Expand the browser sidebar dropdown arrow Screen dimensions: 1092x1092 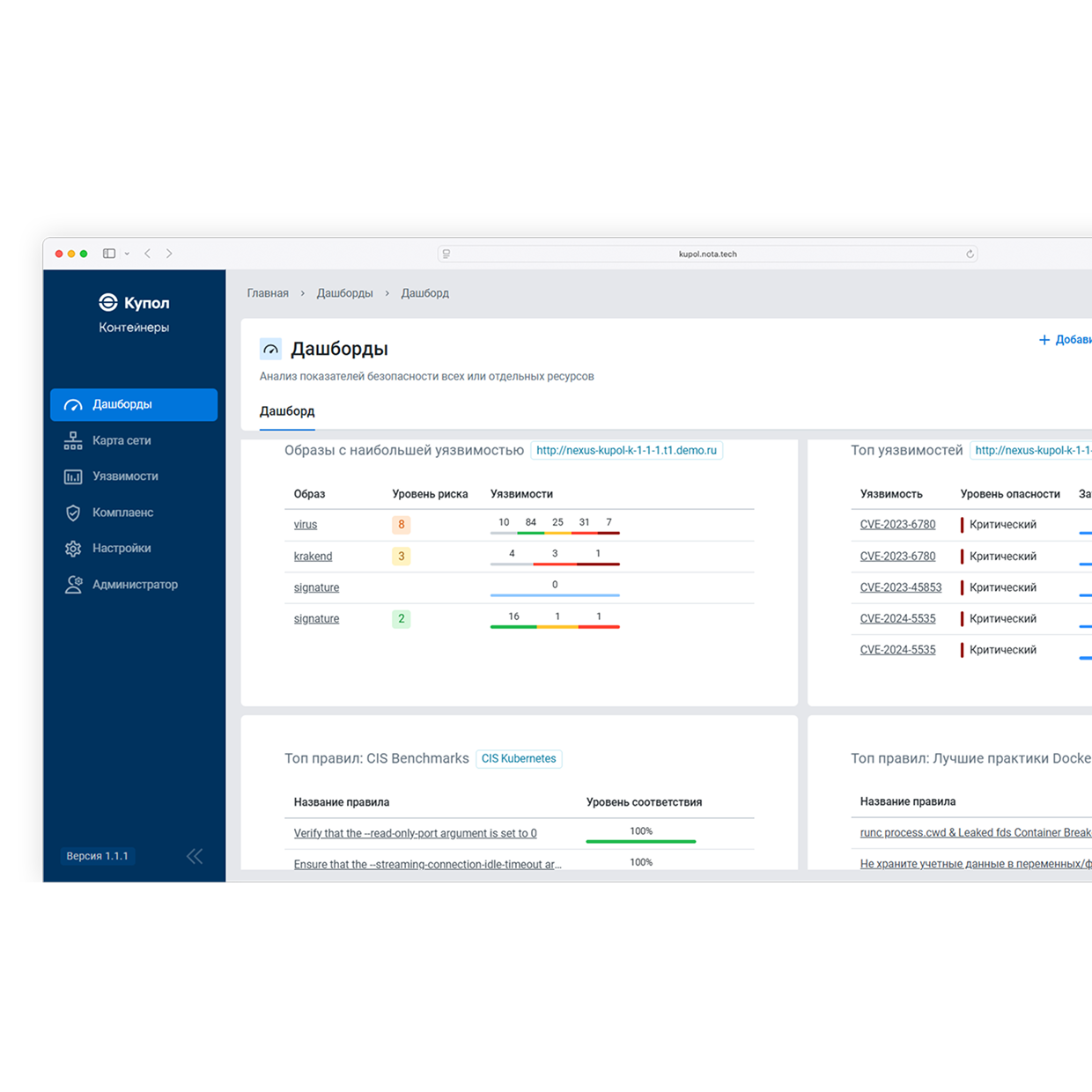tap(127, 254)
